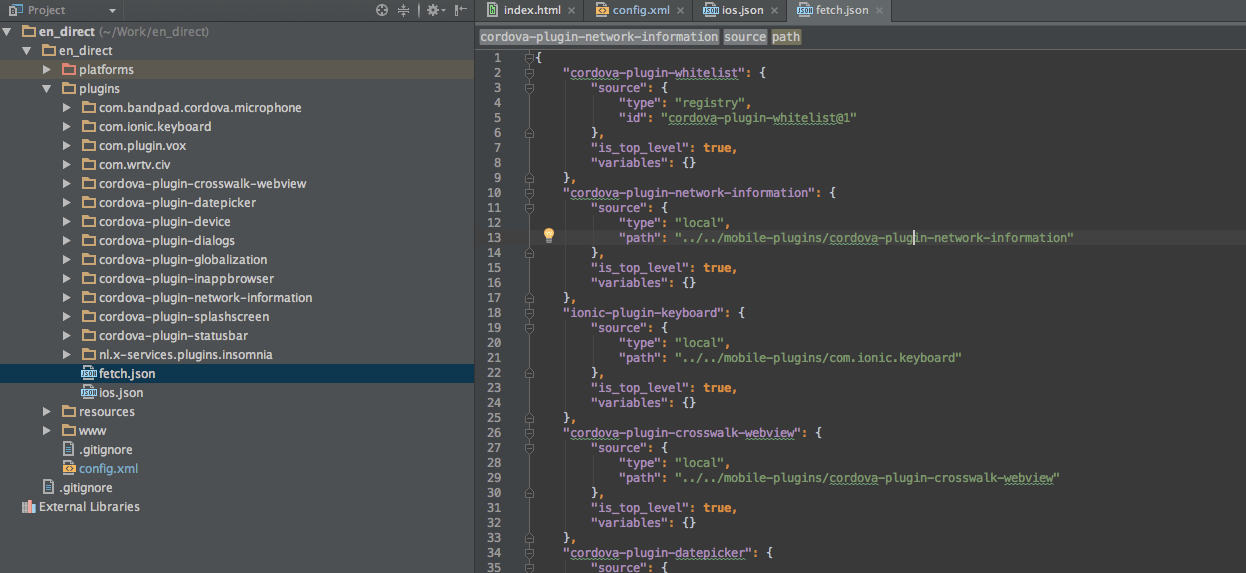Image resolution: width=1246 pixels, height=573 pixels.
Task: Click the cordova-plugin-dialogs folder icon
Action: pyautogui.click(x=89, y=241)
